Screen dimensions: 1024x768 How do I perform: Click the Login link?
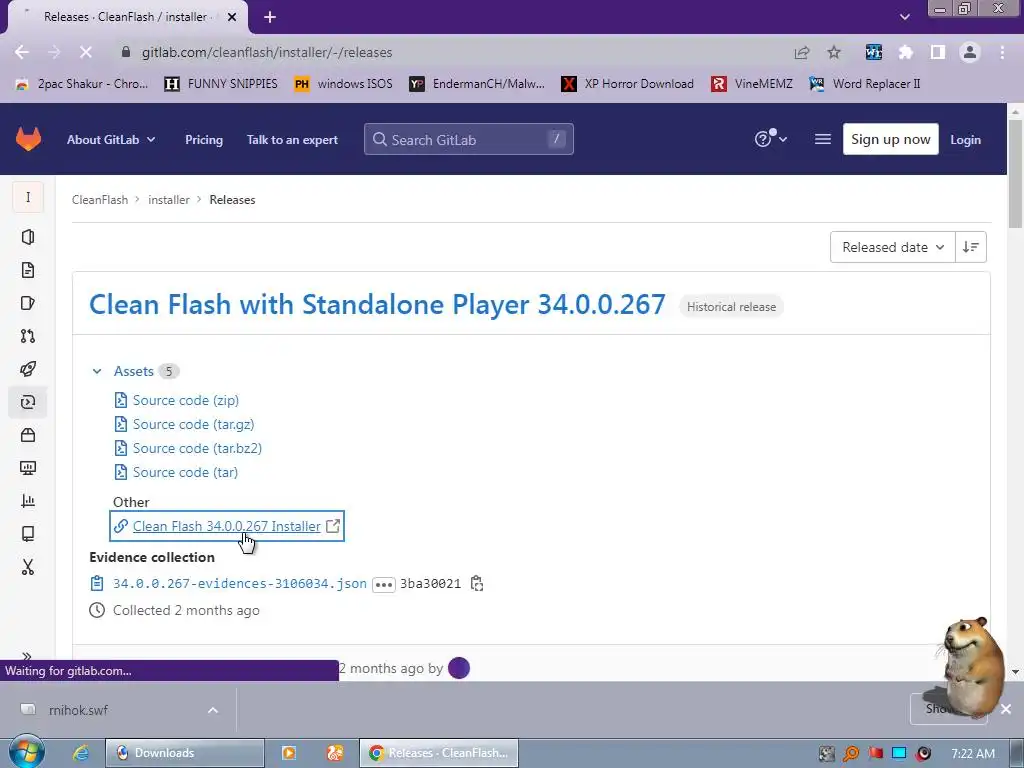(x=965, y=139)
